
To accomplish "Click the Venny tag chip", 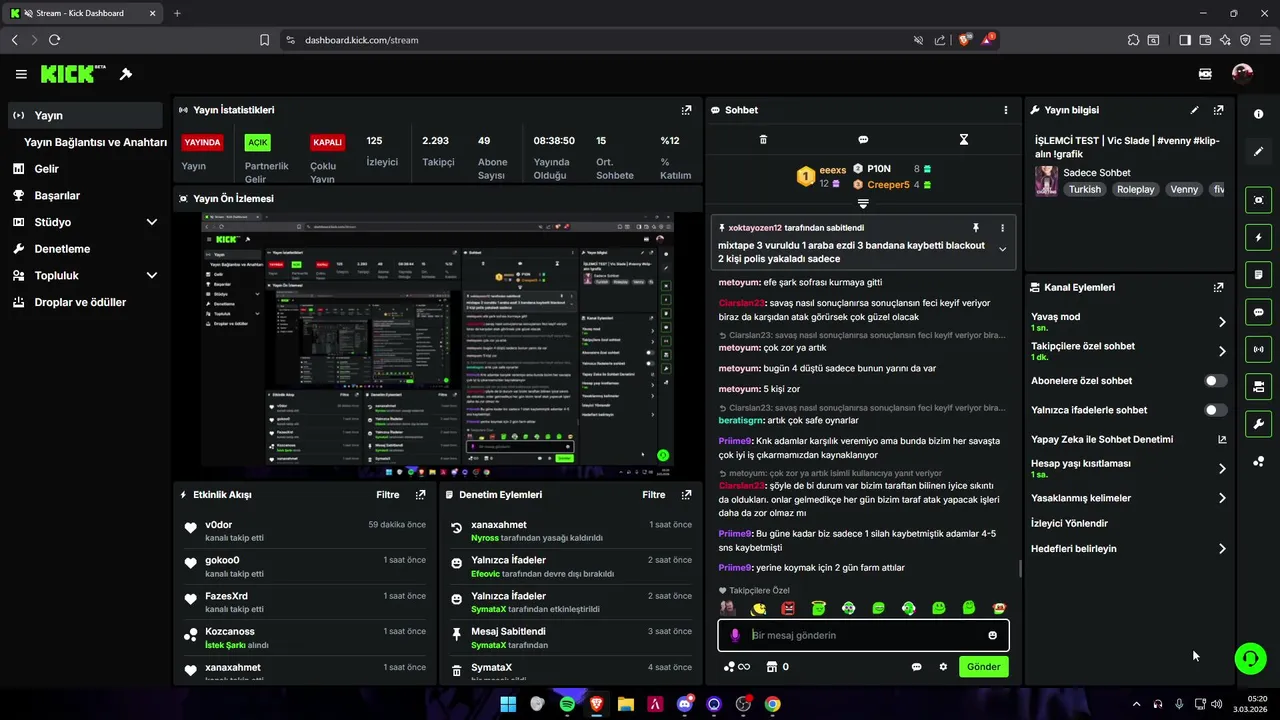I will pos(1184,189).
